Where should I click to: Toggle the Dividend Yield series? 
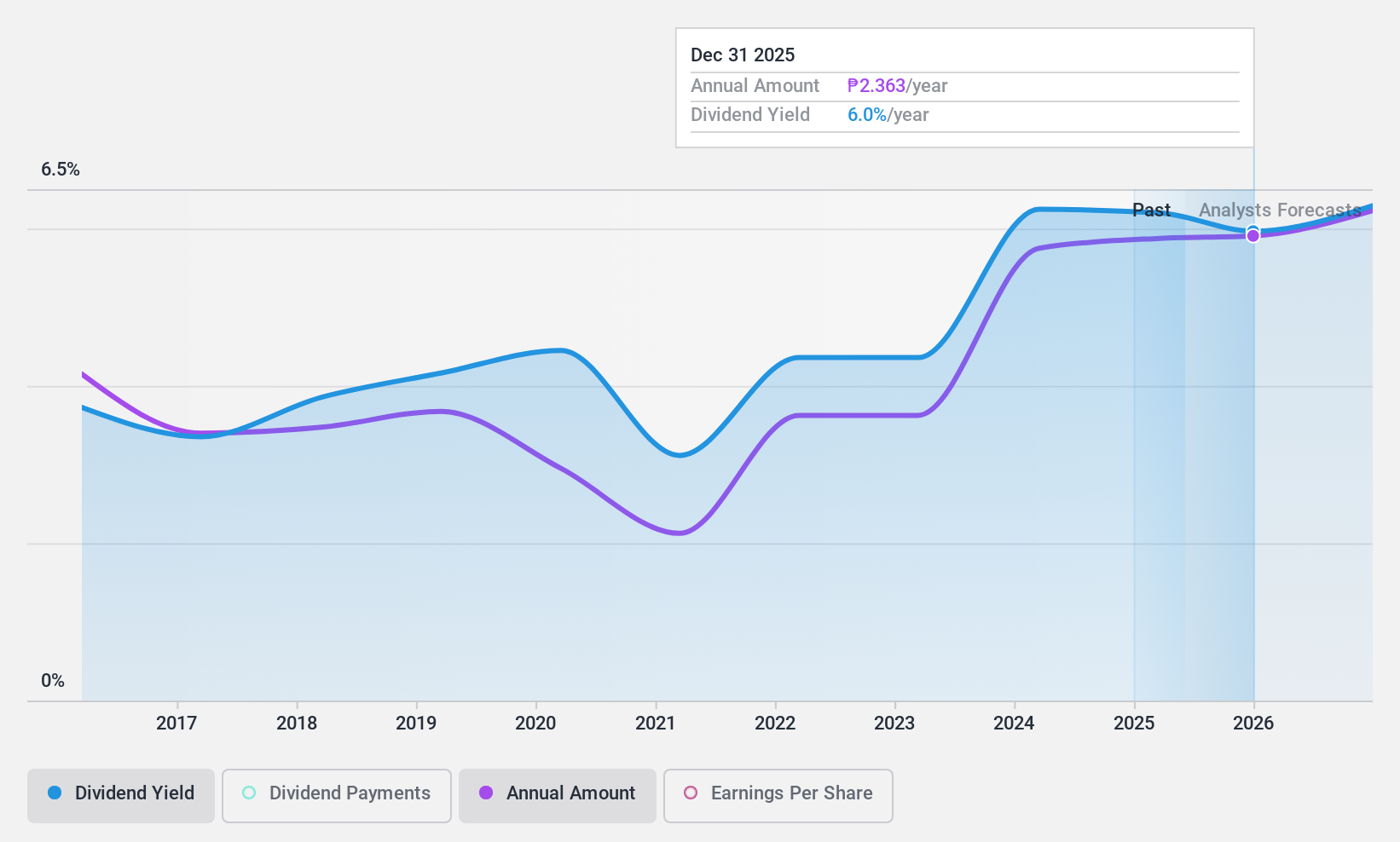click(x=121, y=795)
